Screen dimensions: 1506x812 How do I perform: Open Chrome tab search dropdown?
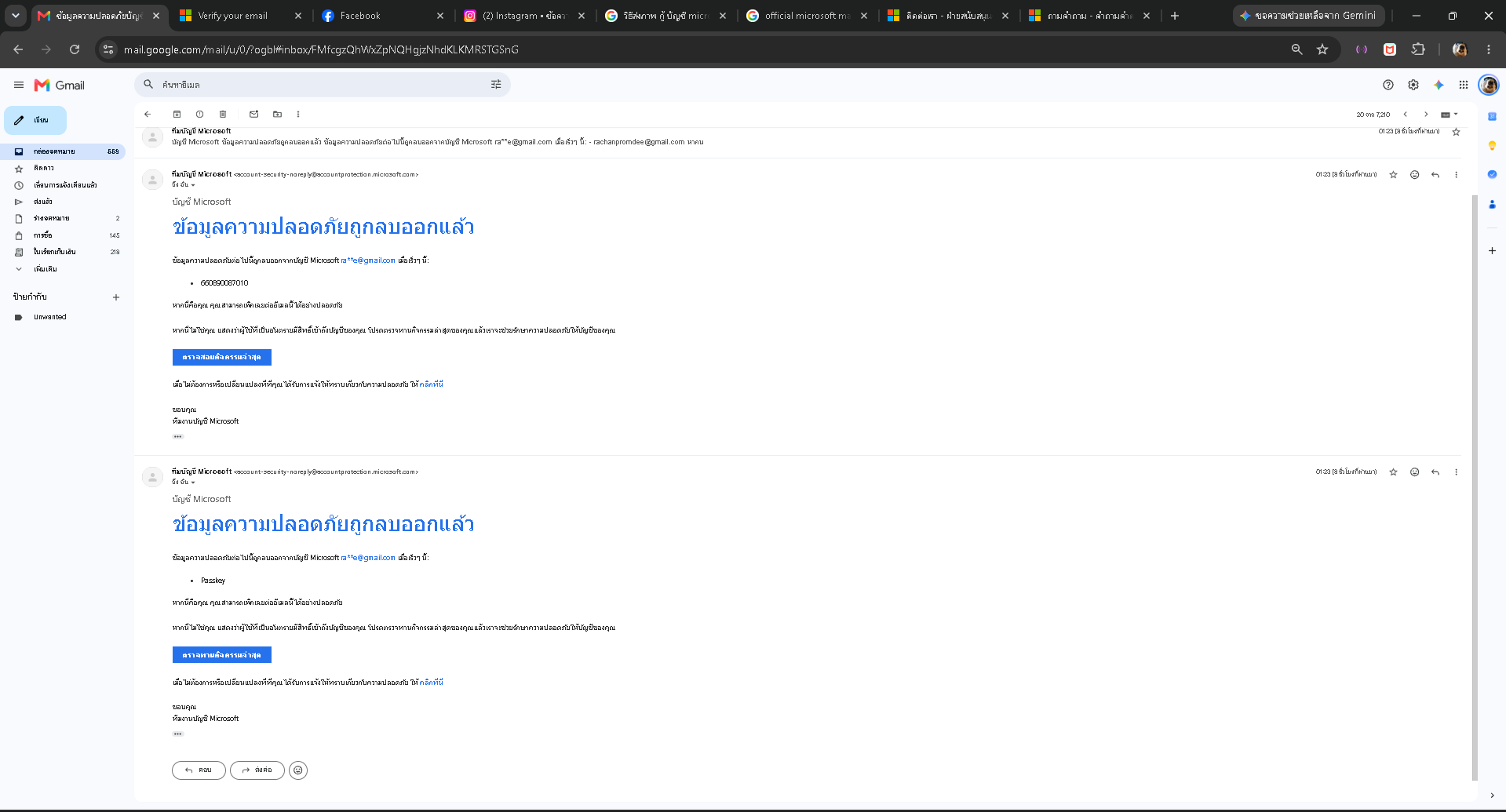[x=16, y=16]
